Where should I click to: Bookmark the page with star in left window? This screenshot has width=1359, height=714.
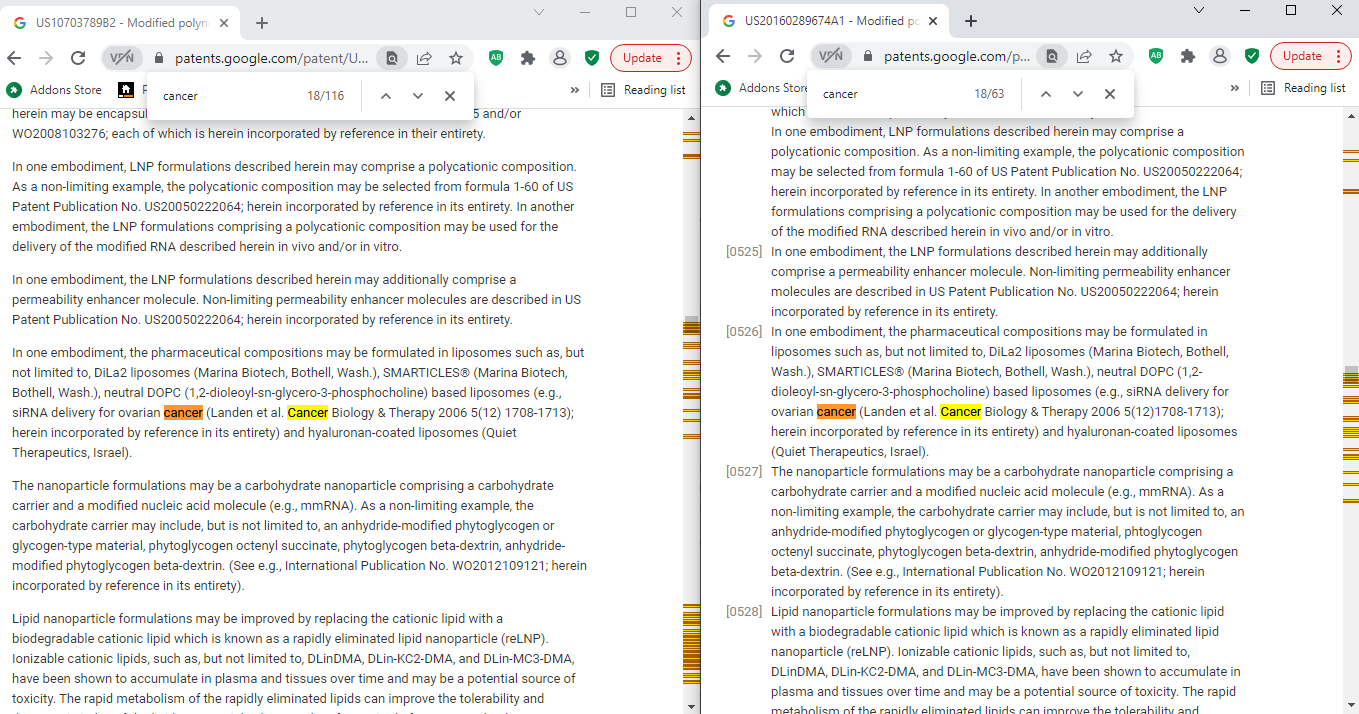[456, 58]
